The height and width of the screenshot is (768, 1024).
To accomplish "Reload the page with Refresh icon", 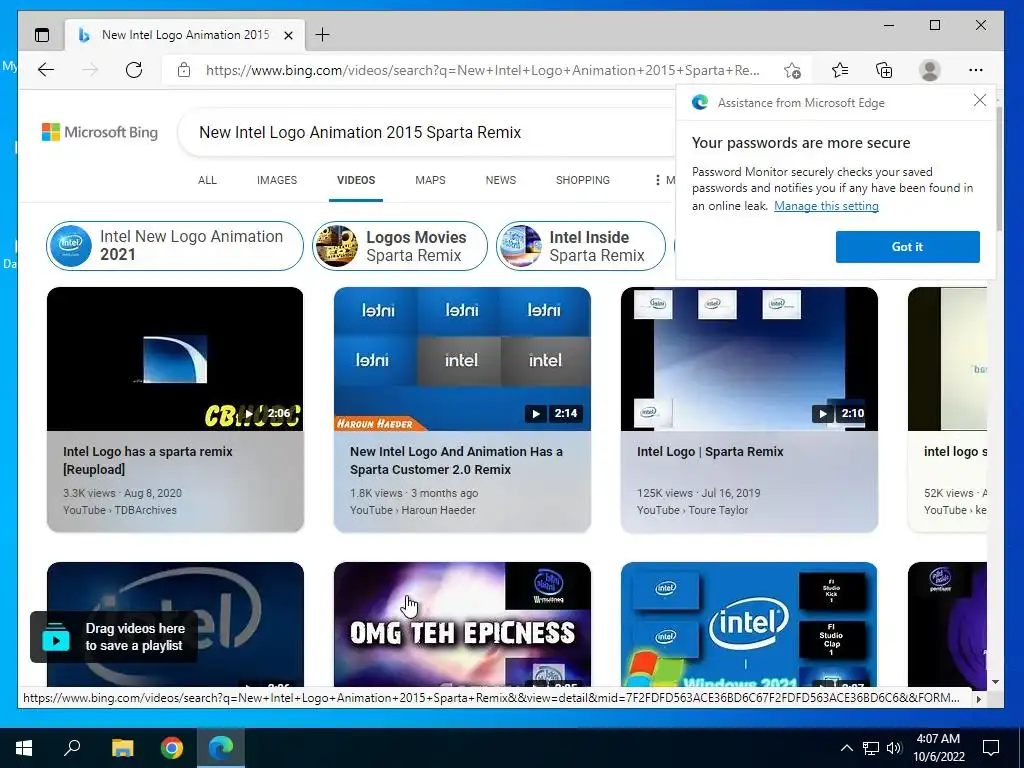I will tap(134, 70).
